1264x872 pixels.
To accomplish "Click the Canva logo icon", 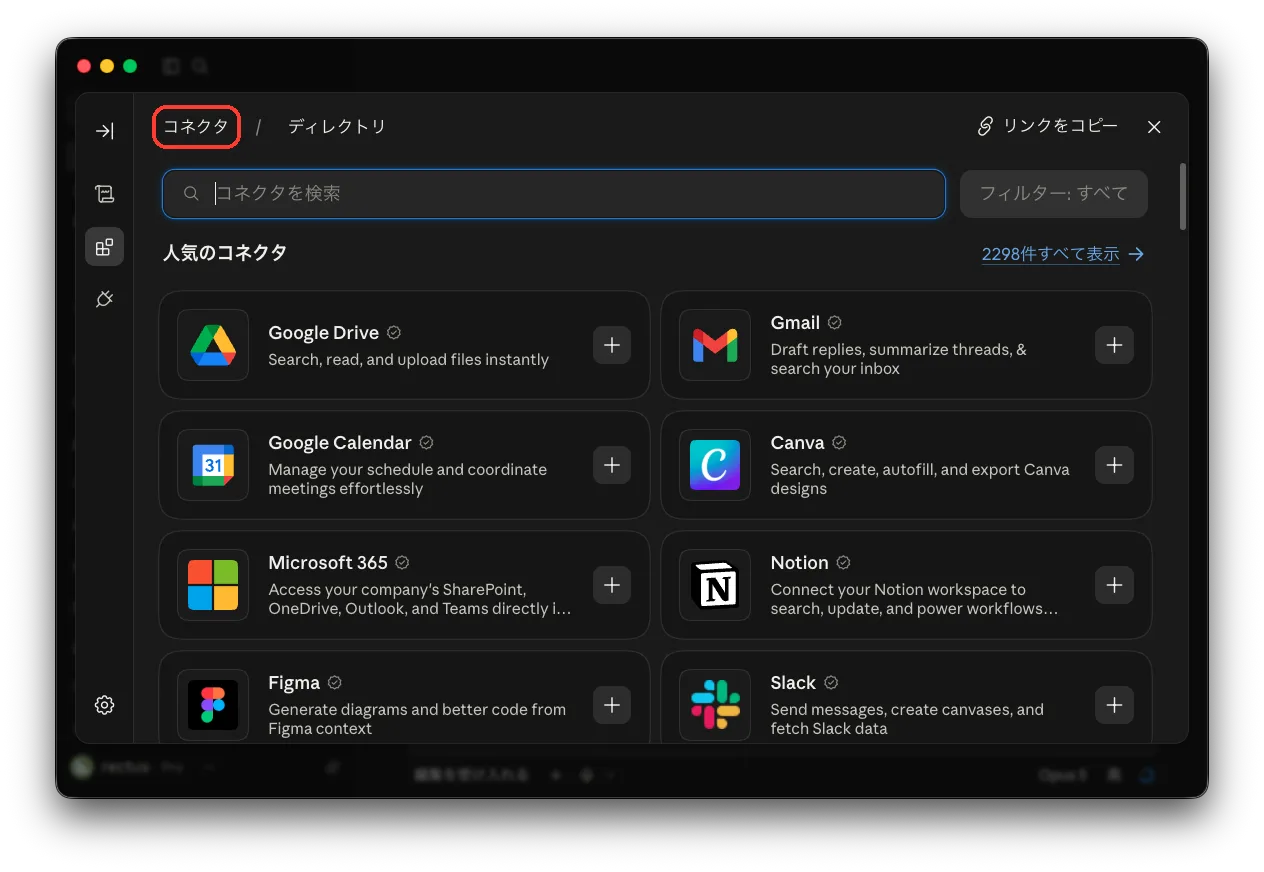I will coord(715,465).
